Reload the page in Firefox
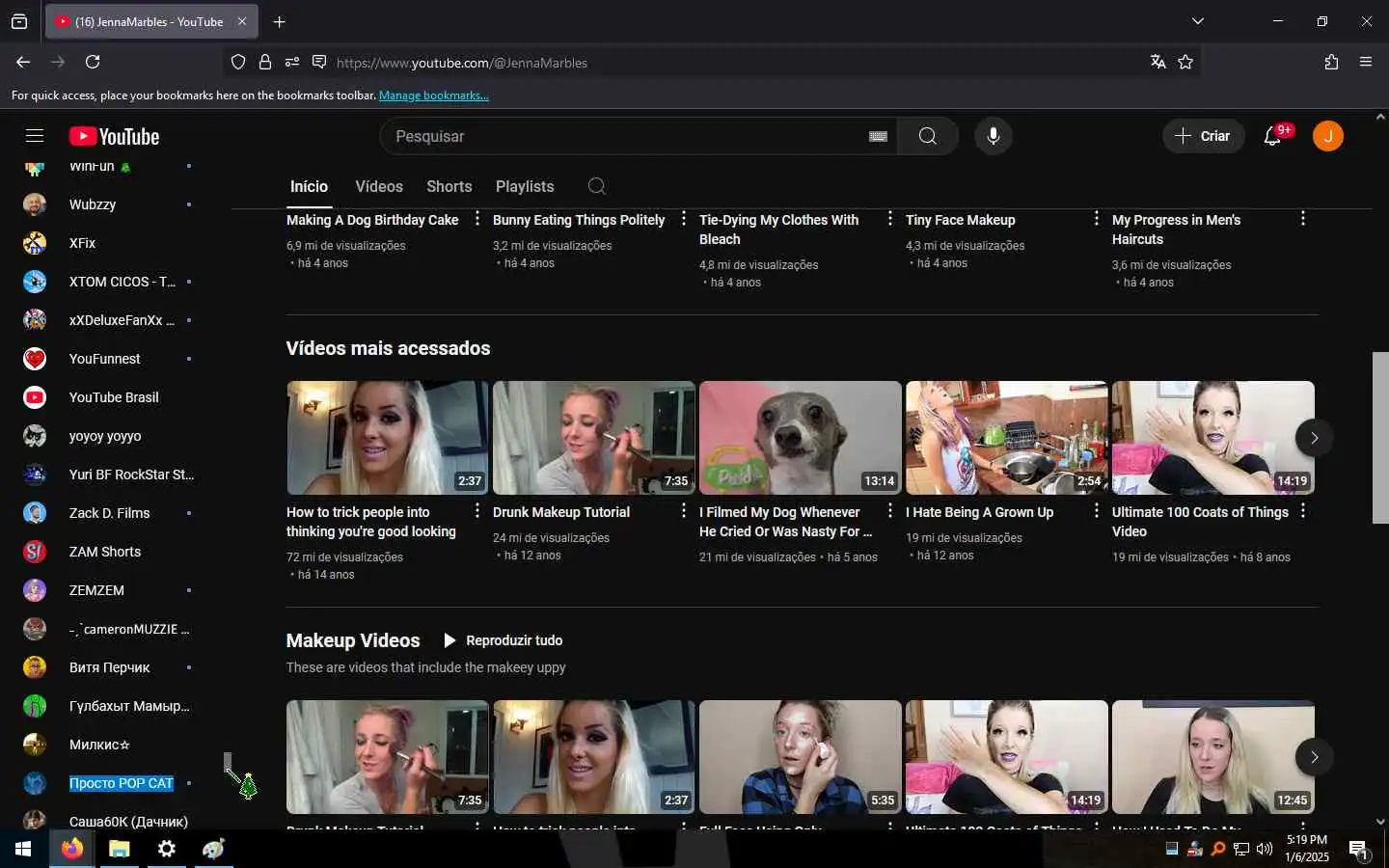The image size is (1389, 868). coord(93,62)
